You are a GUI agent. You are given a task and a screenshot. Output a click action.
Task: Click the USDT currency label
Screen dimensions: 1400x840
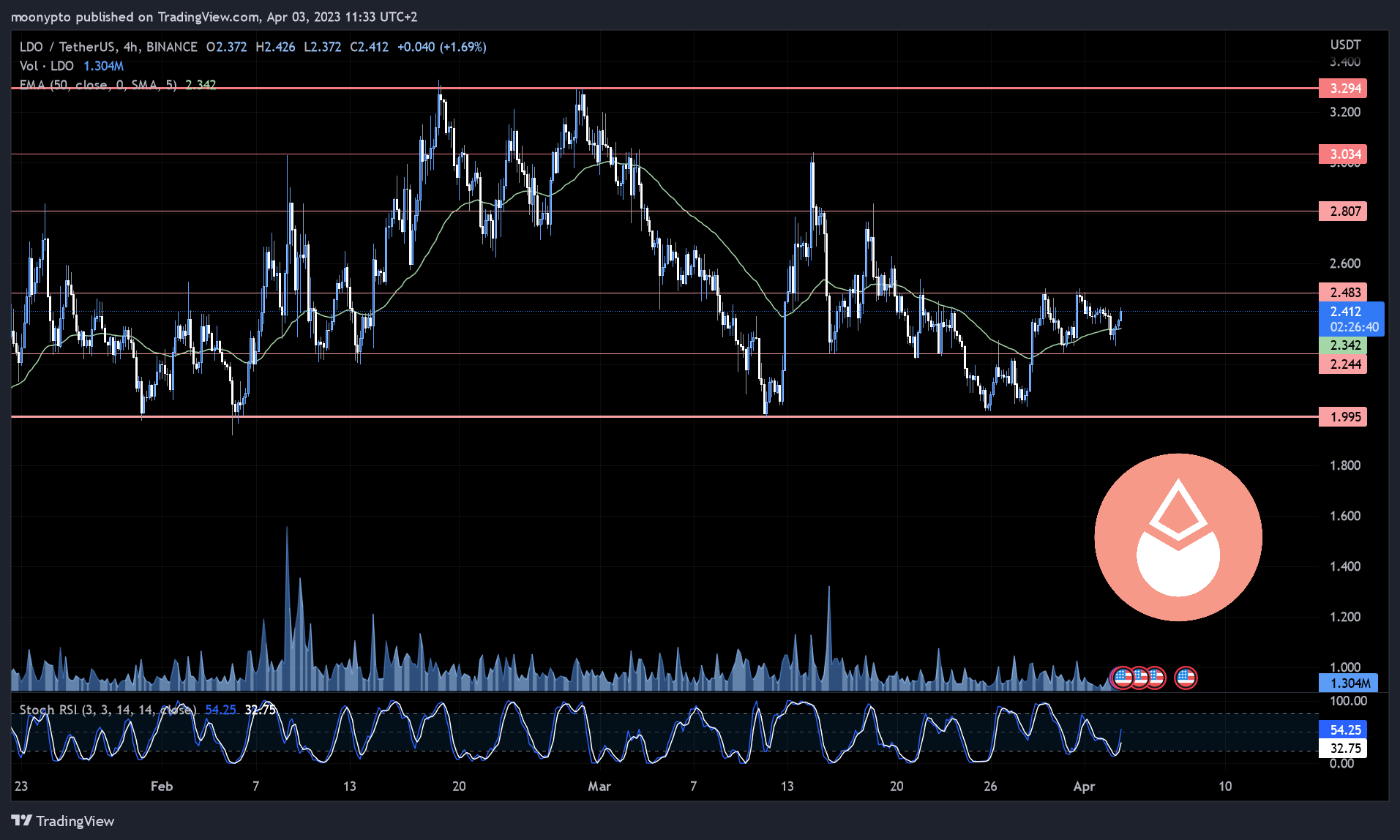tap(1345, 45)
